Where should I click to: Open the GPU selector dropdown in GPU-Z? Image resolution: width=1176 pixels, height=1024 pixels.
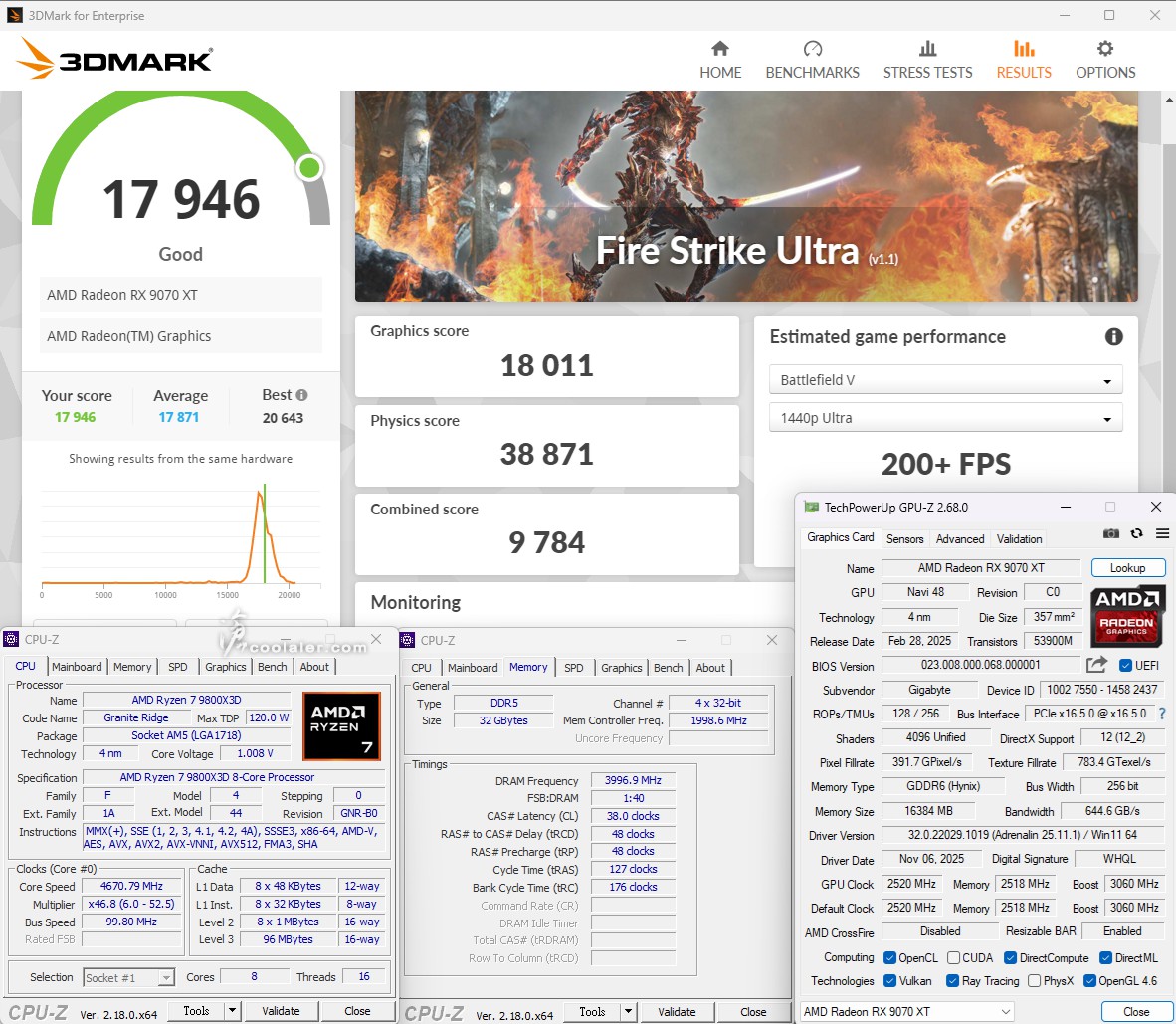(x=907, y=1012)
